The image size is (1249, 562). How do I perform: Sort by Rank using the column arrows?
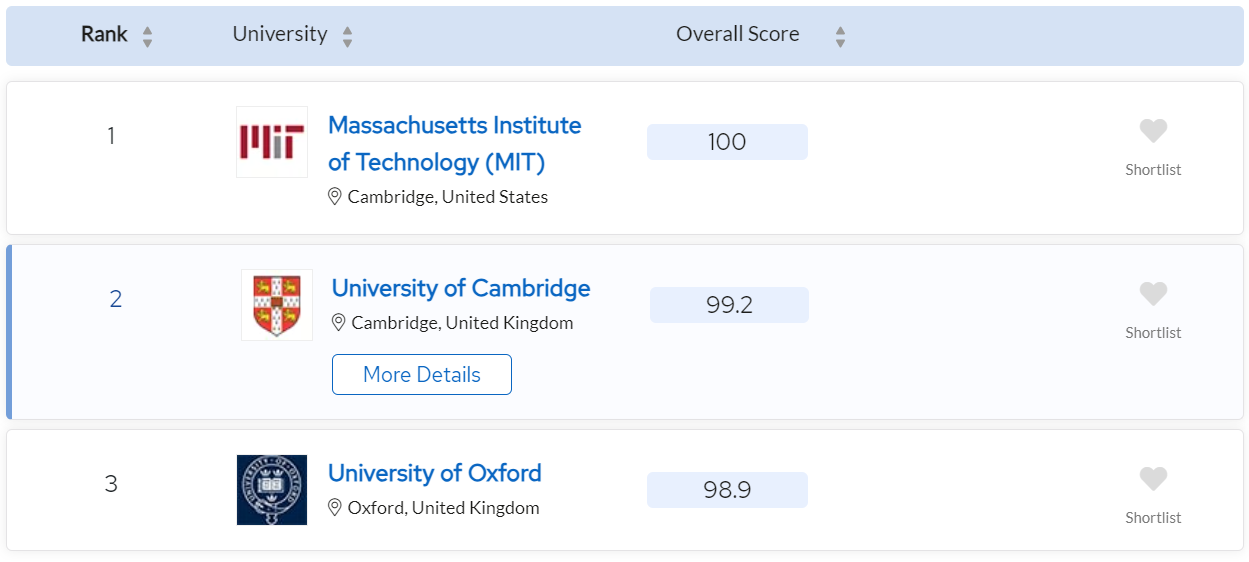click(x=147, y=37)
